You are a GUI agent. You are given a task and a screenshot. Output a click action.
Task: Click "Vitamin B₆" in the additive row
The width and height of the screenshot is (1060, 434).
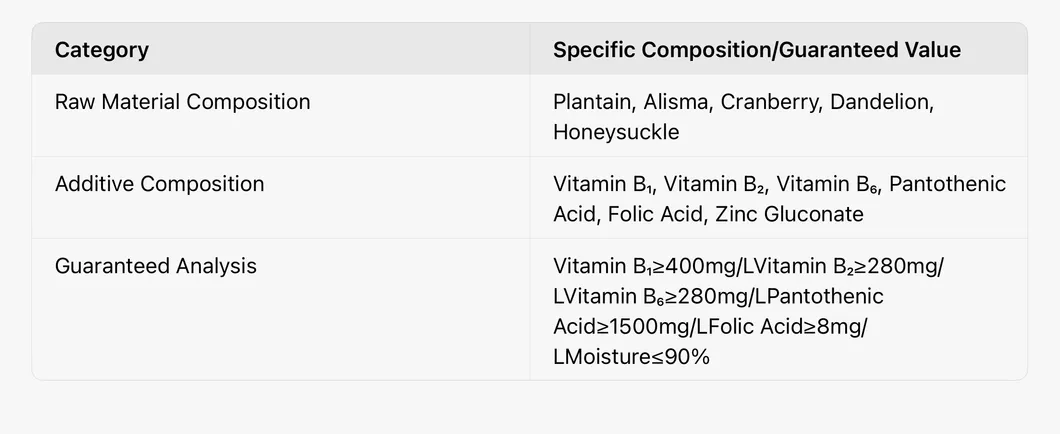[x=826, y=184]
